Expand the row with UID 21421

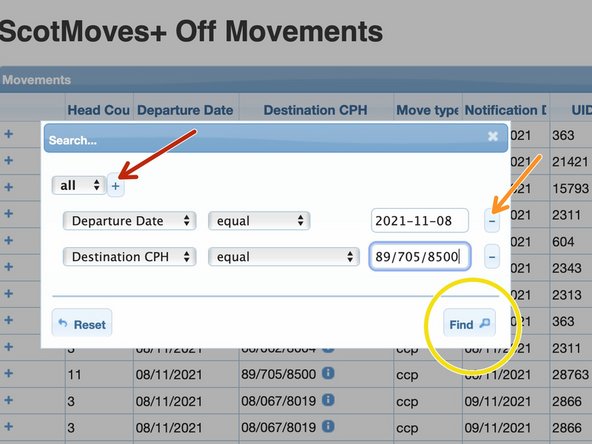(9, 161)
